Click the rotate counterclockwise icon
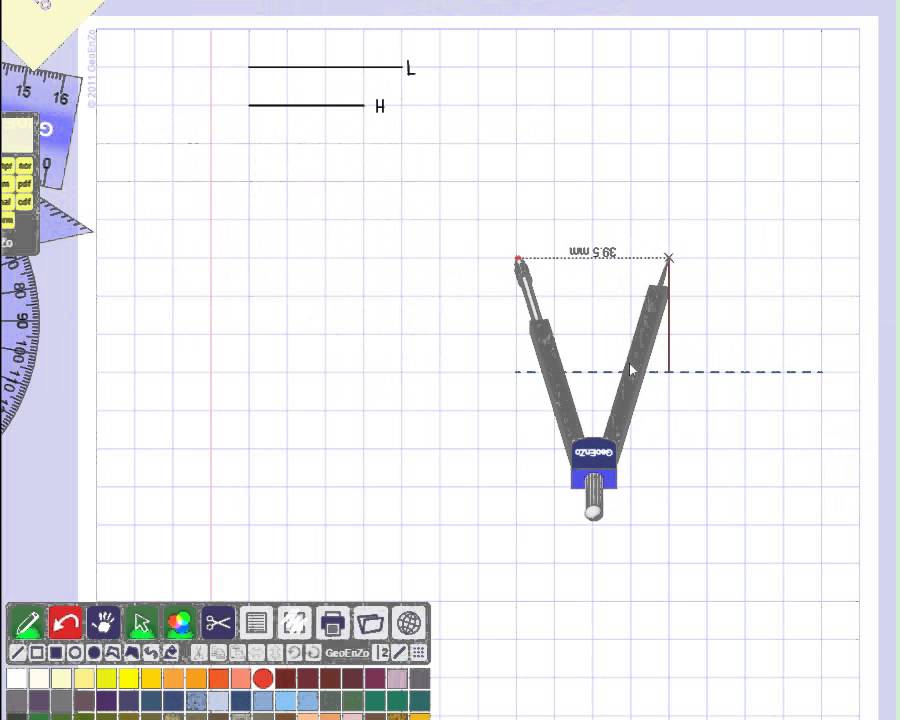900x720 pixels. (x=294, y=653)
